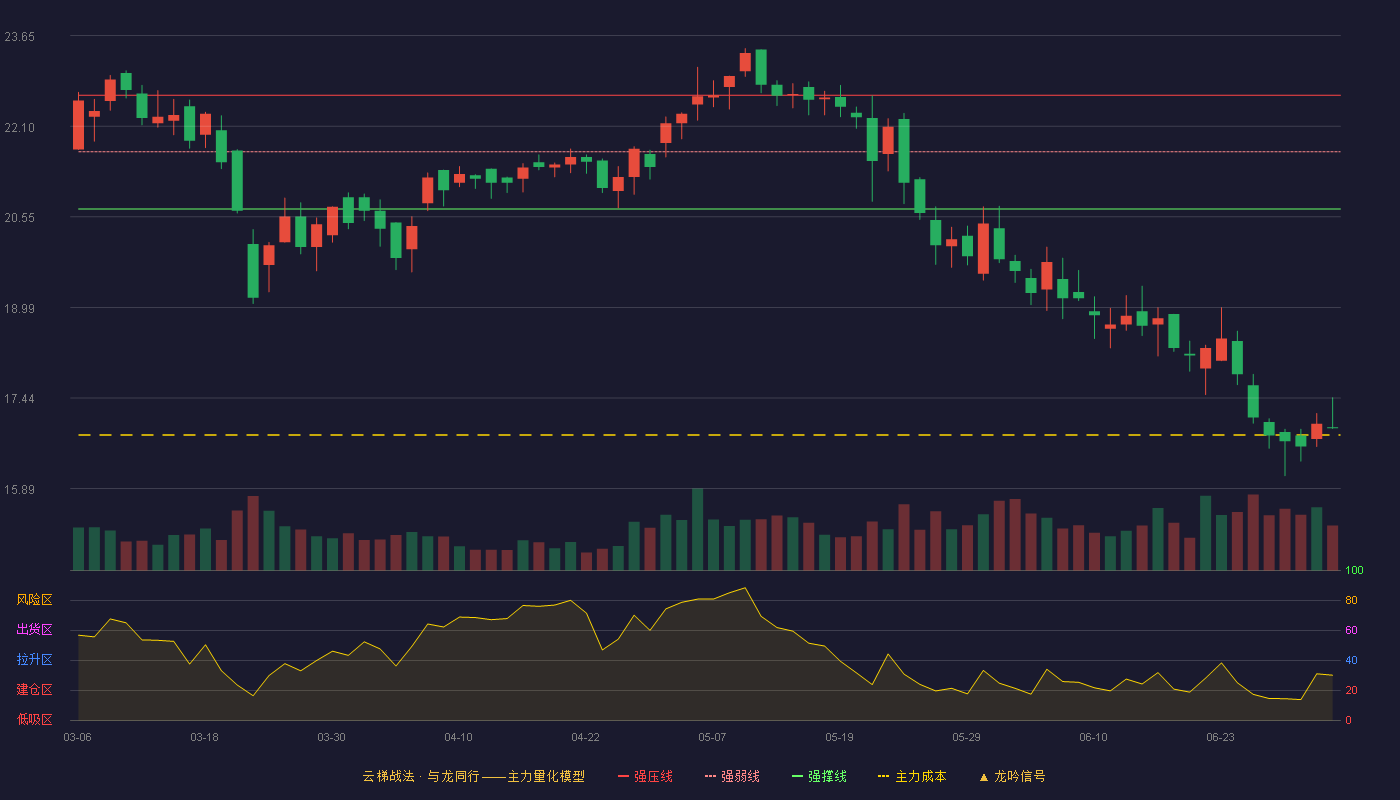Click the red 0 indicator scale label

(x=1348, y=719)
